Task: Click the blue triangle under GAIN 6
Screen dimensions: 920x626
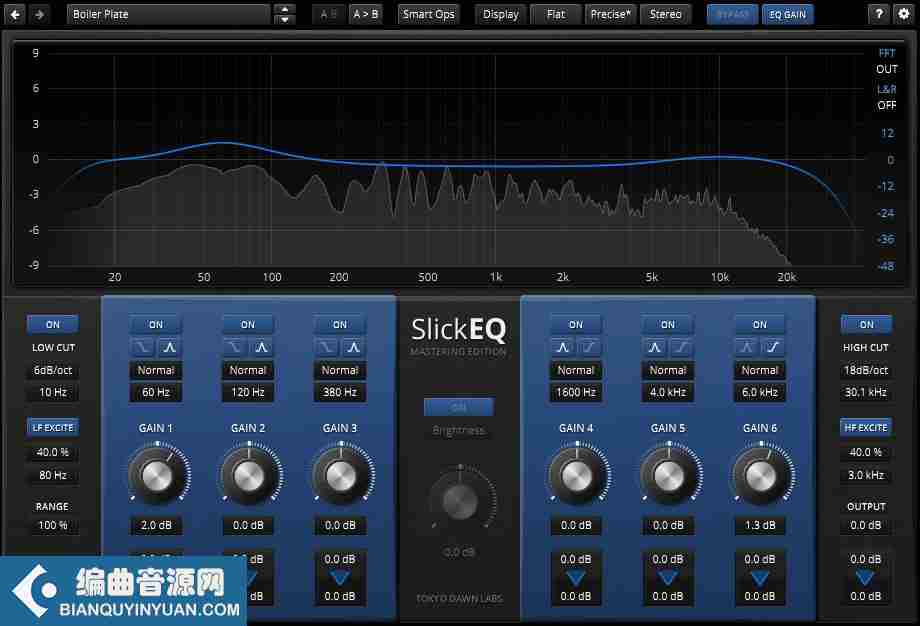Action: point(760,578)
